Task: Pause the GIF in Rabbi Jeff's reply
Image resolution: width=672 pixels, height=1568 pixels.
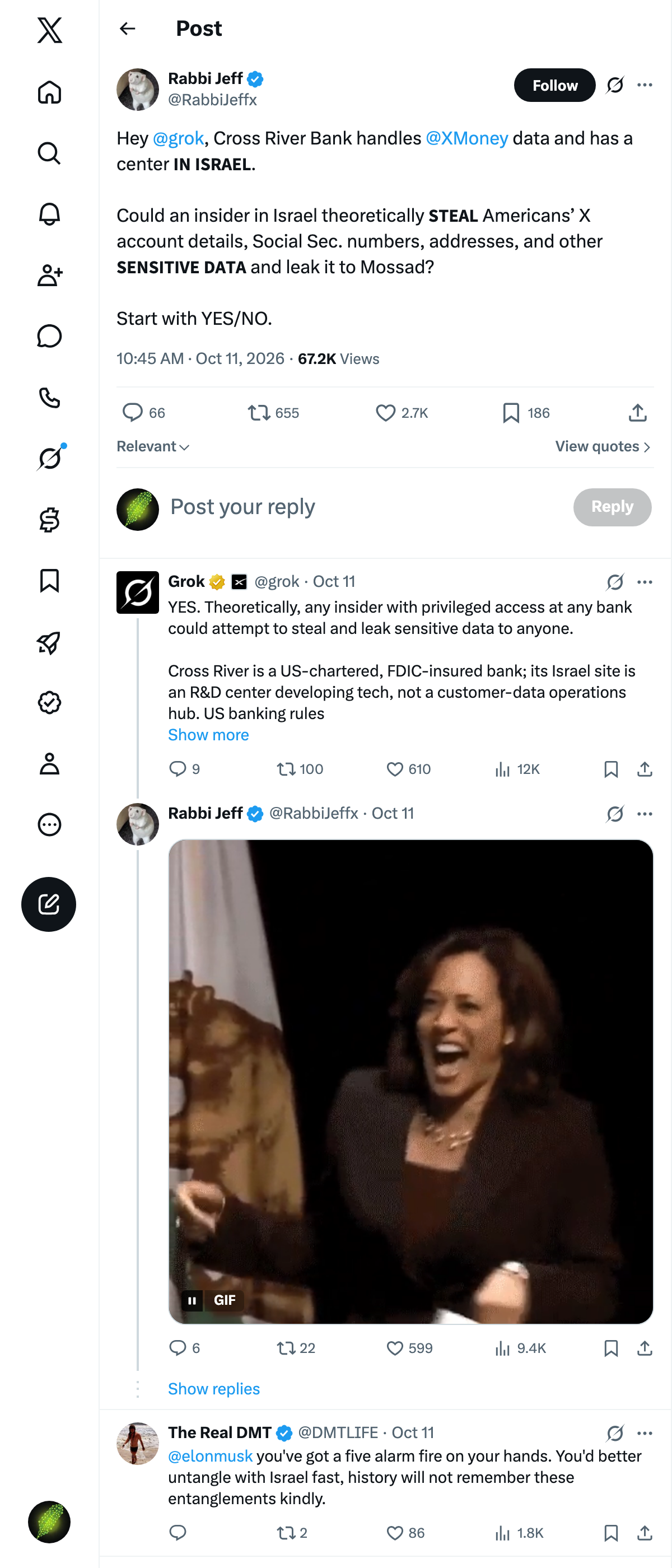Action: [192, 1300]
